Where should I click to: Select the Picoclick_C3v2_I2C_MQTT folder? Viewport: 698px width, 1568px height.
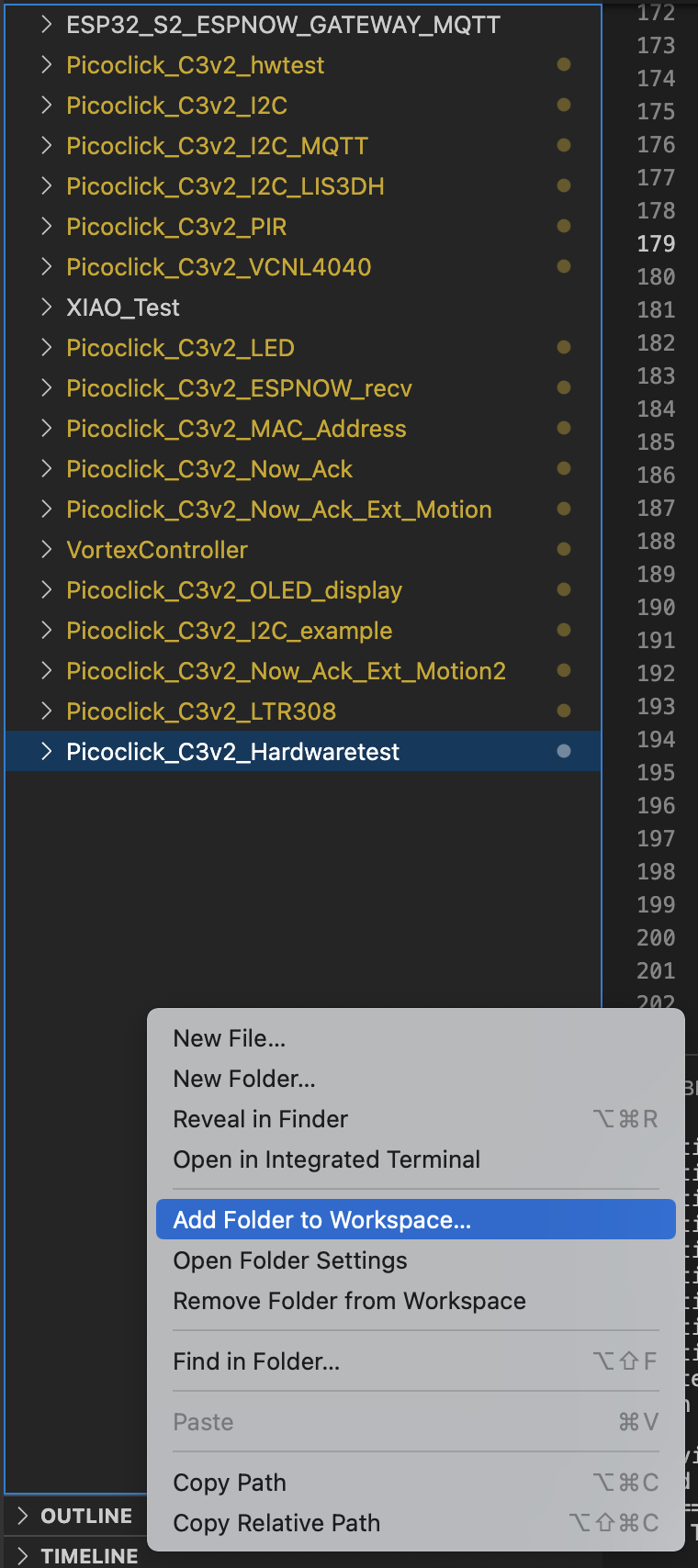(303, 145)
